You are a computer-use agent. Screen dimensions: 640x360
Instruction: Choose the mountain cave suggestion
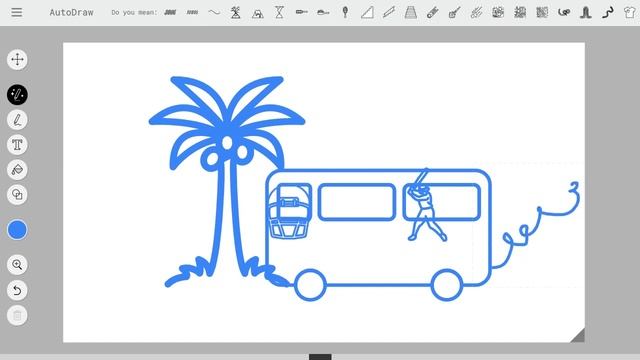point(258,13)
